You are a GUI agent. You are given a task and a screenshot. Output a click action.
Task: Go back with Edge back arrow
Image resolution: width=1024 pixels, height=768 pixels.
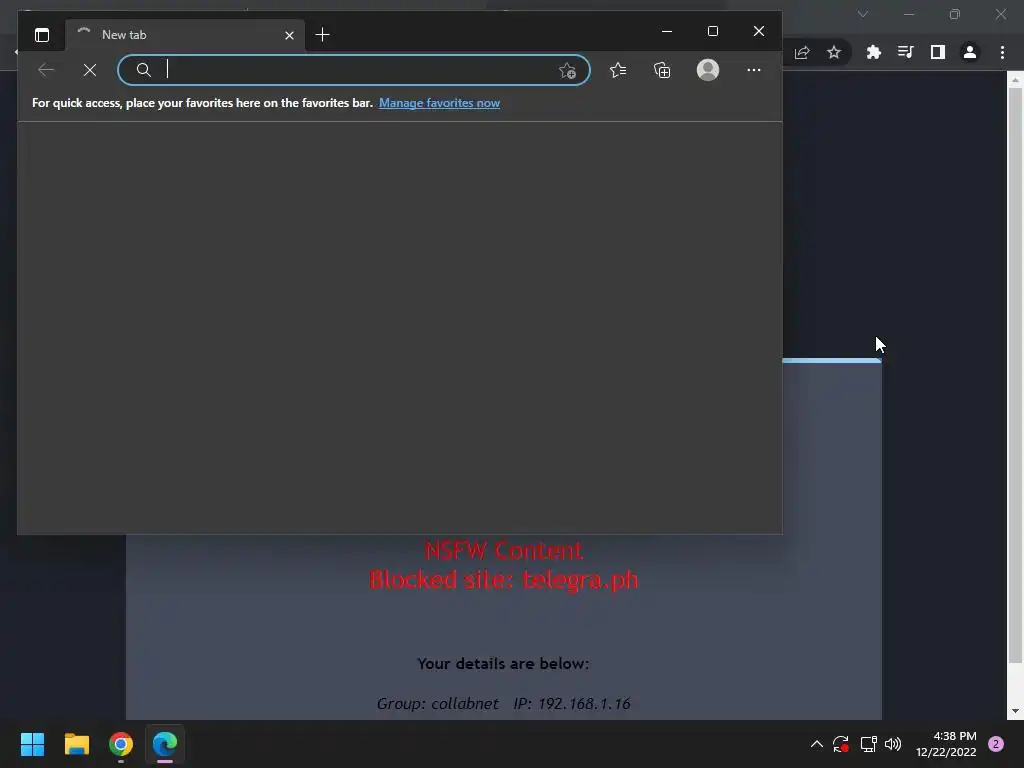[x=46, y=70]
